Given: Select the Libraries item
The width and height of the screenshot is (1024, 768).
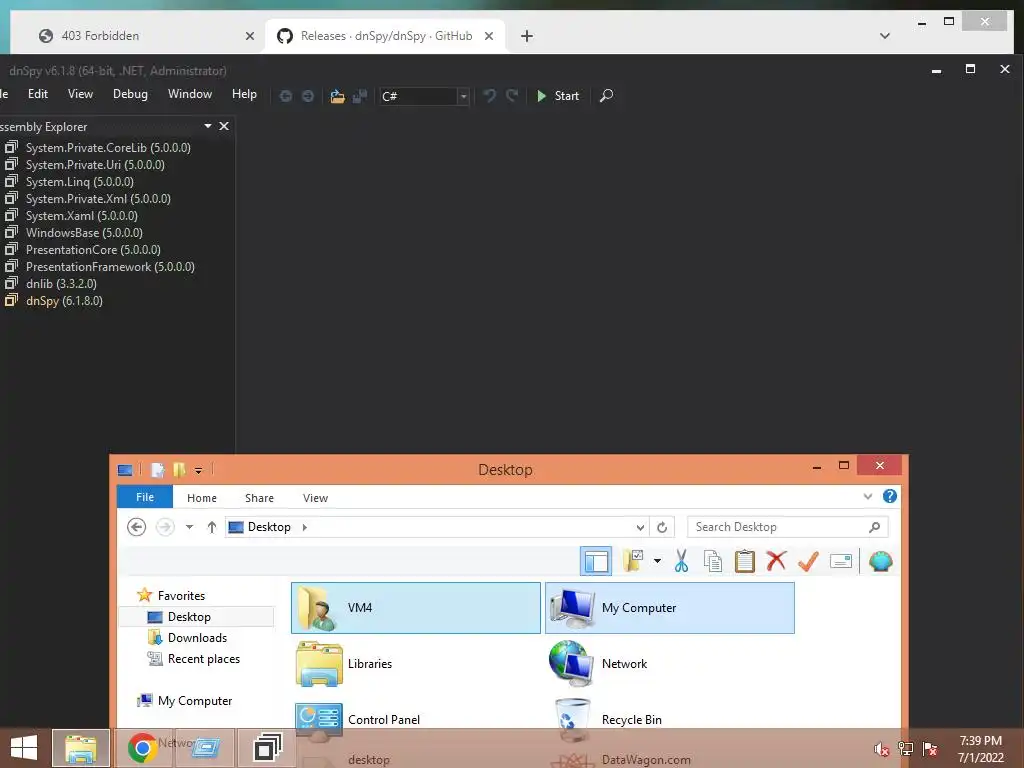Looking at the screenshot, I should pos(416,664).
